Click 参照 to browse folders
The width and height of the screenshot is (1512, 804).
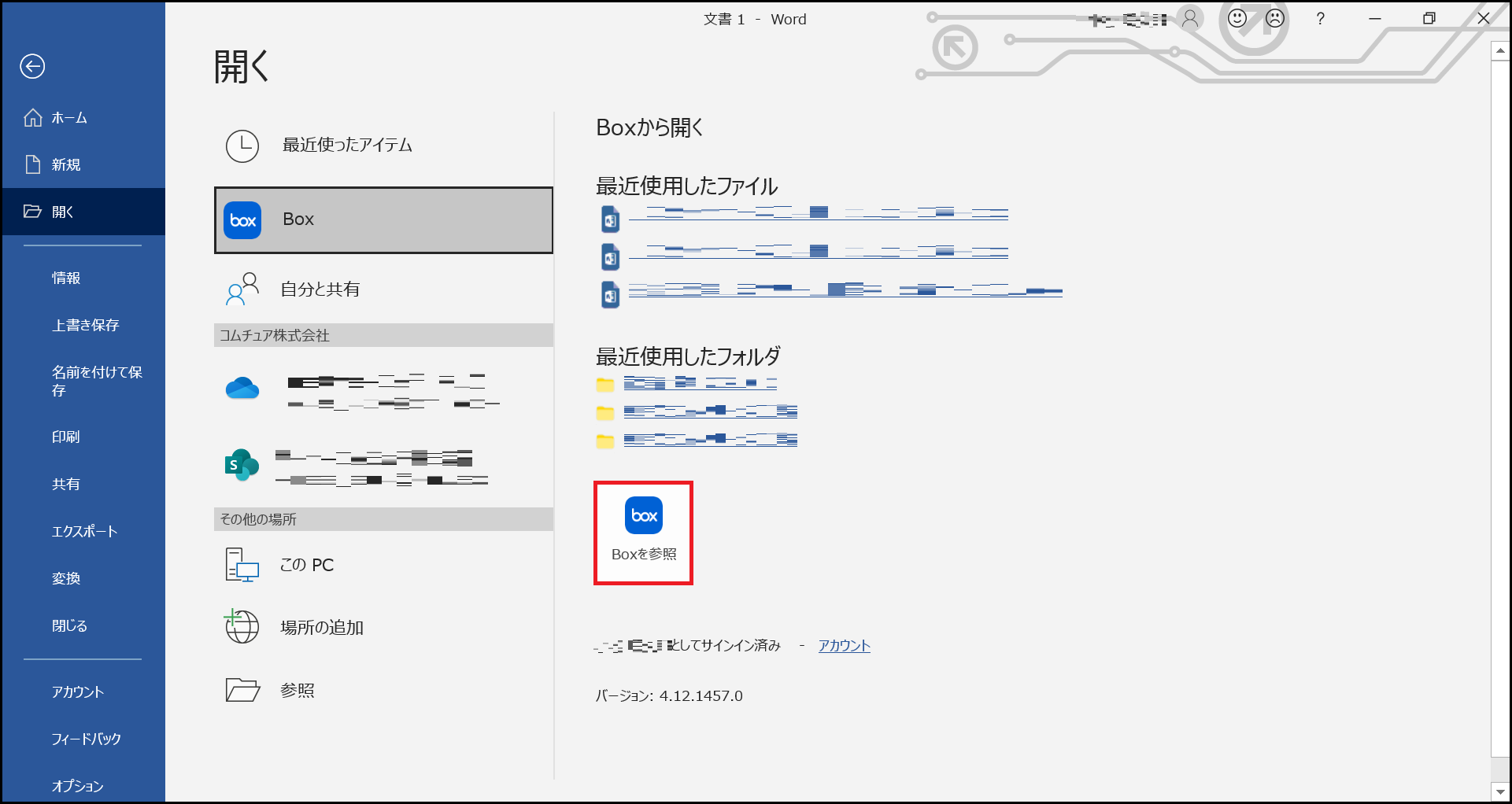383,690
